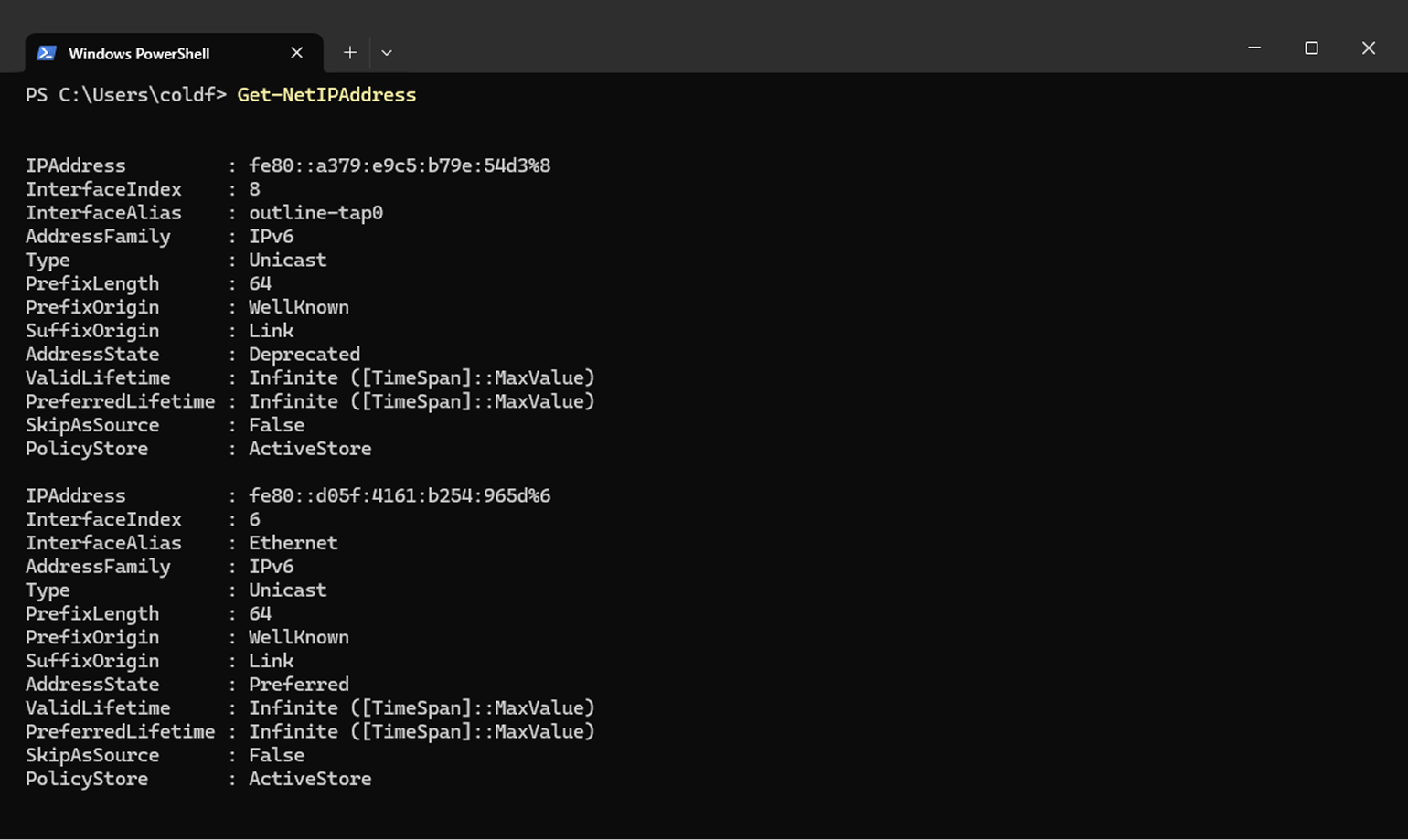The width and height of the screenshot is (1408, 840).
Task: Close the terminal window
Action: pos(1368,48)
